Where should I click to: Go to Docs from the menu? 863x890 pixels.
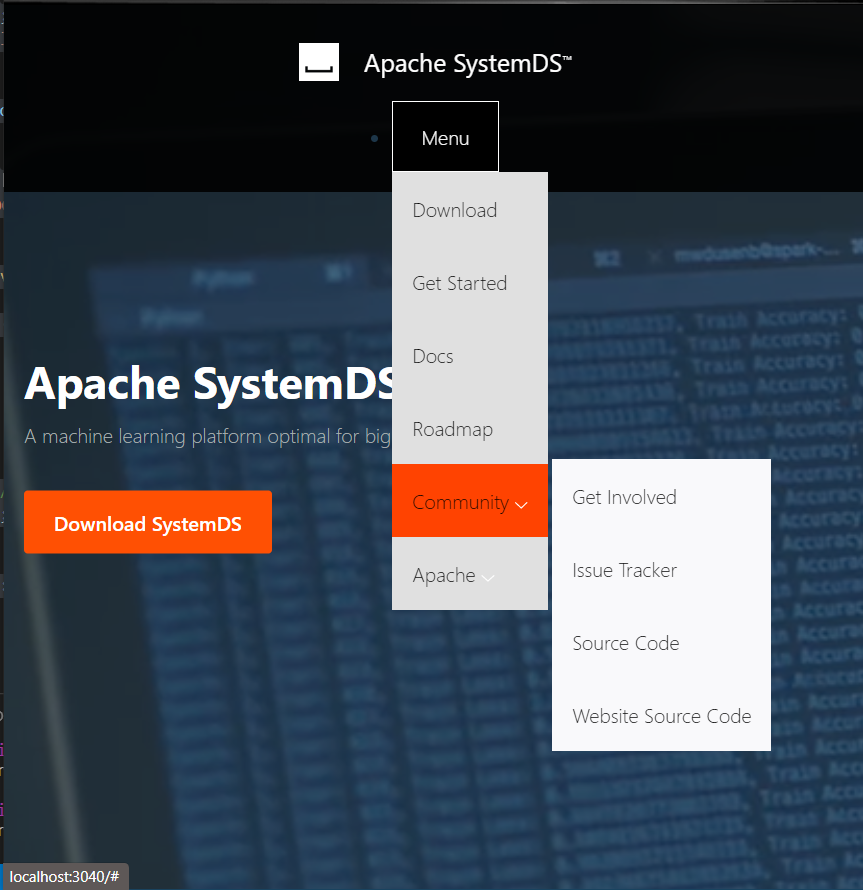[470, 356]
